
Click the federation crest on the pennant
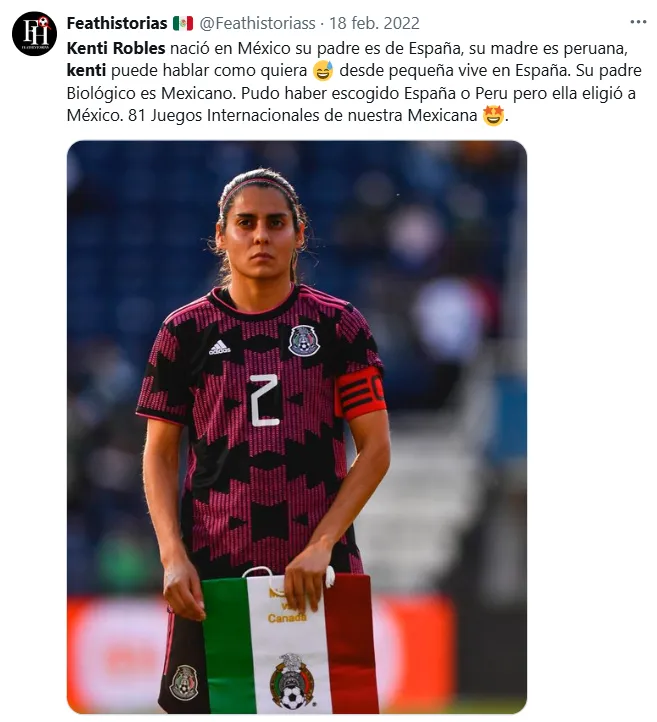click(292, 681)
